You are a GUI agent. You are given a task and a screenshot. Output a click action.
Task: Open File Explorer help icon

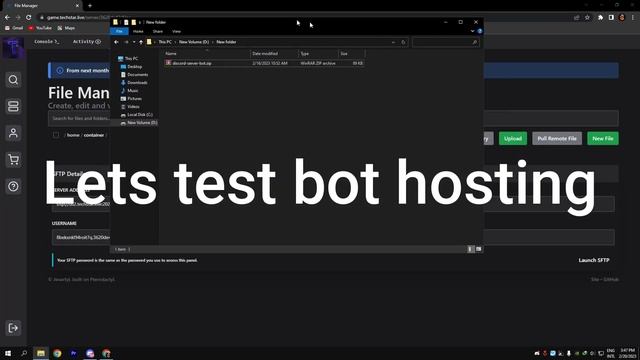pos(480,31)
